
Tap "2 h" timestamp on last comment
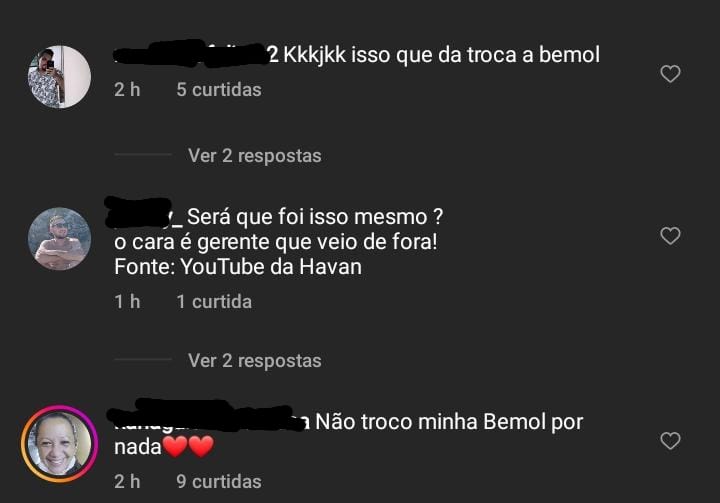[127, 481]
